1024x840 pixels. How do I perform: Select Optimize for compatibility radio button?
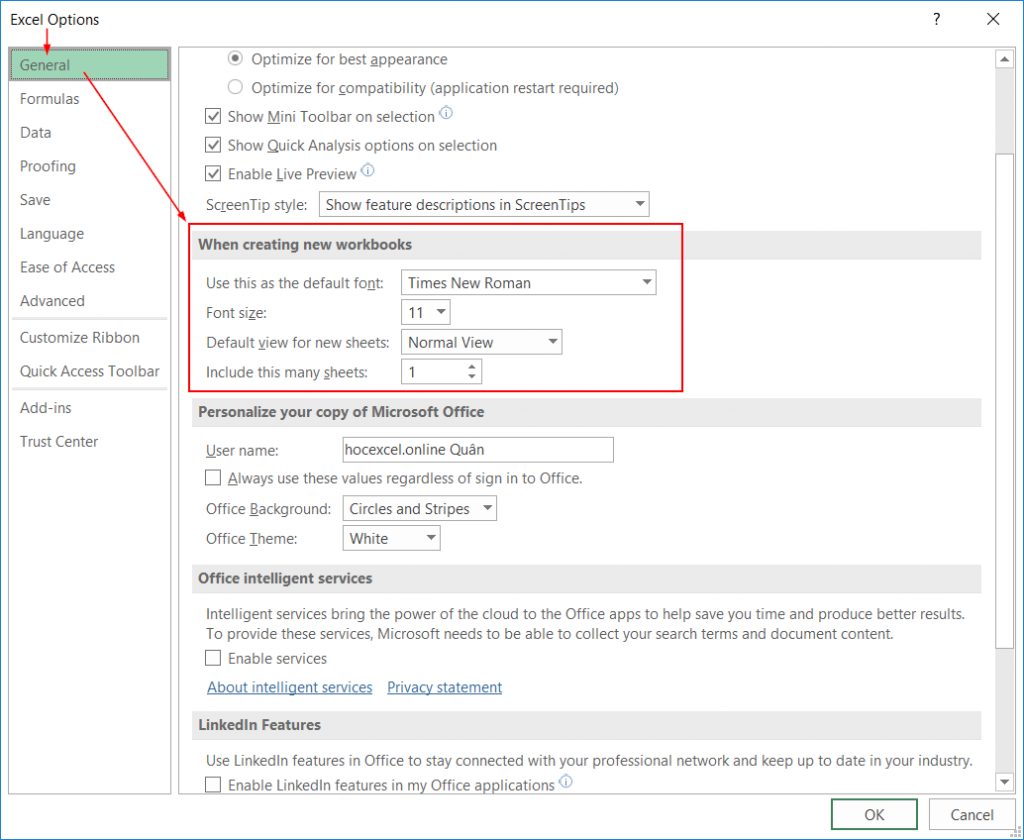point(236,88)
